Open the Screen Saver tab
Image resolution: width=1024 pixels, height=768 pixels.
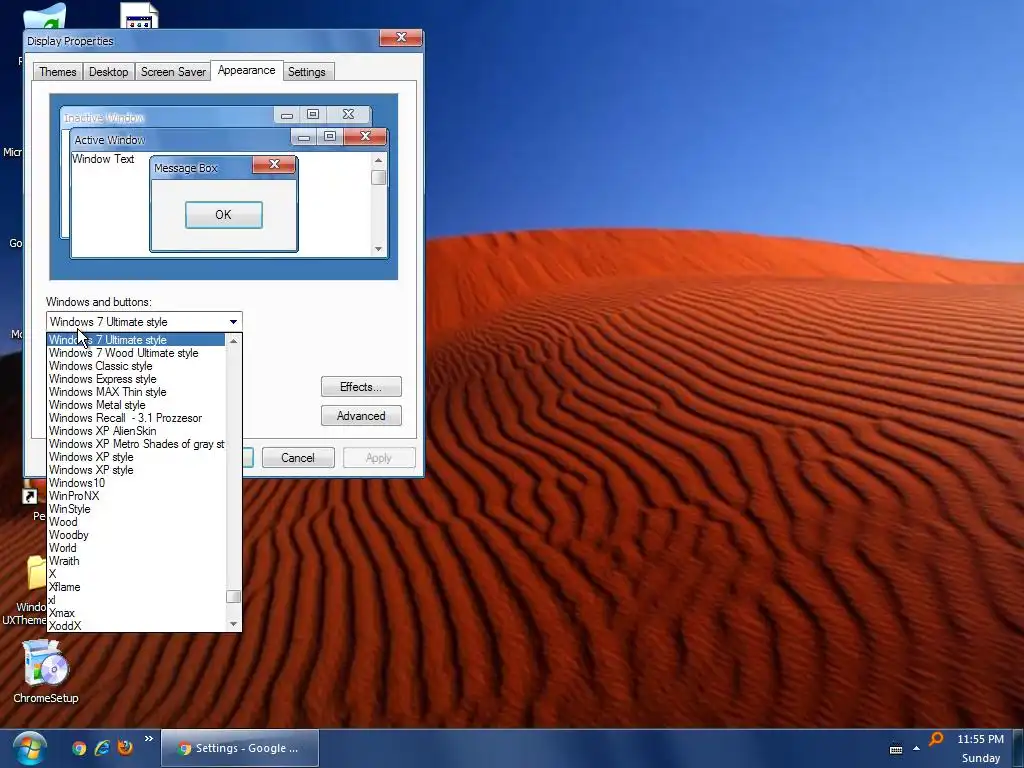point(173,72)
